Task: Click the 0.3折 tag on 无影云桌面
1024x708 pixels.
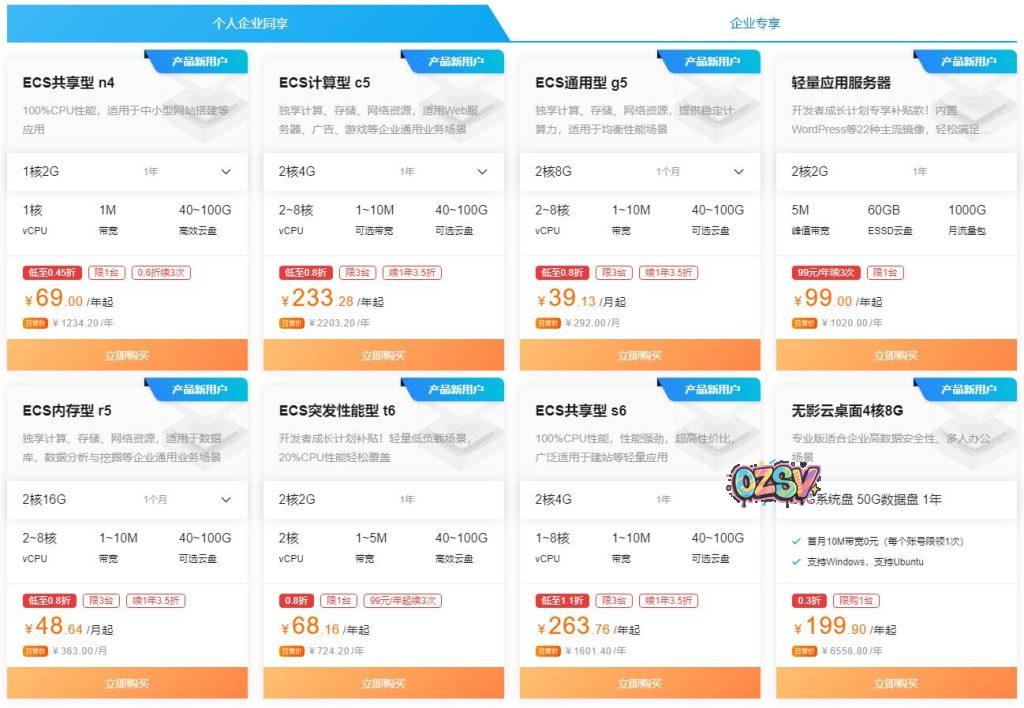Action: [809, 600]
